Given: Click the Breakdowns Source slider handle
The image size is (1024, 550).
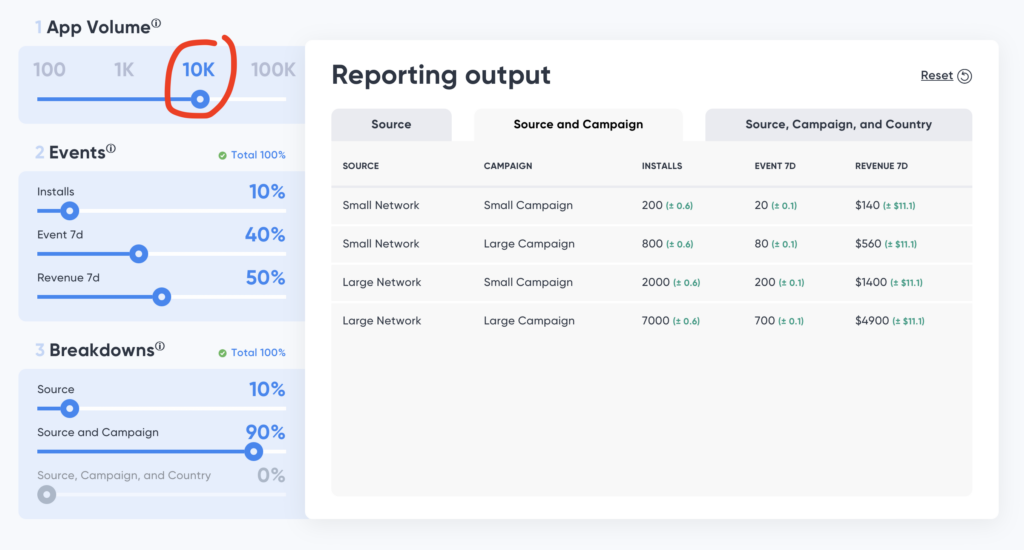Looking at the screenshot, I should click(x=69, y=409).
